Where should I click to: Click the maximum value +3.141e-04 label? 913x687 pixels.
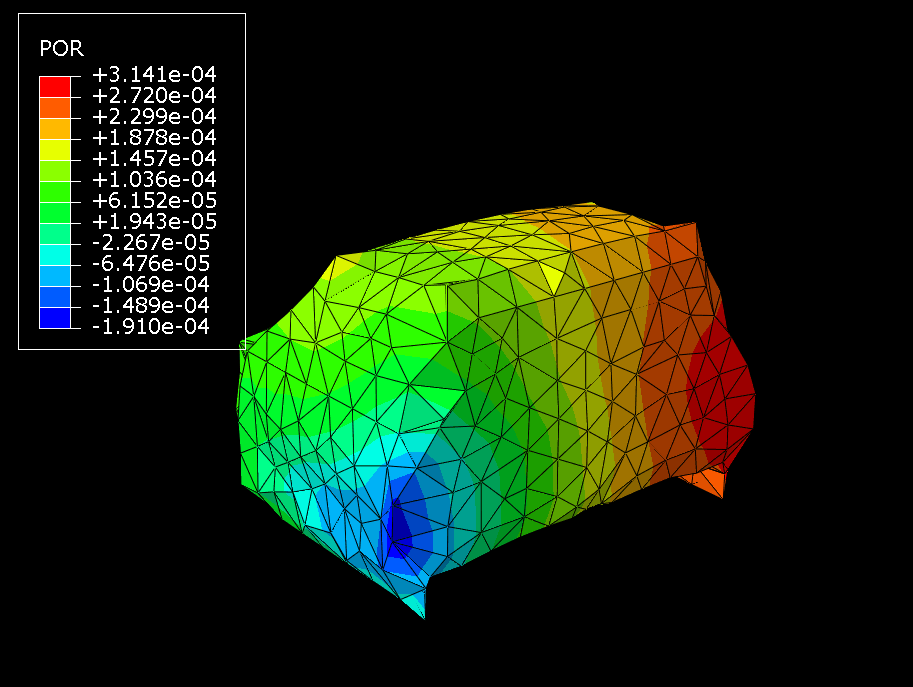coord(154,75)
